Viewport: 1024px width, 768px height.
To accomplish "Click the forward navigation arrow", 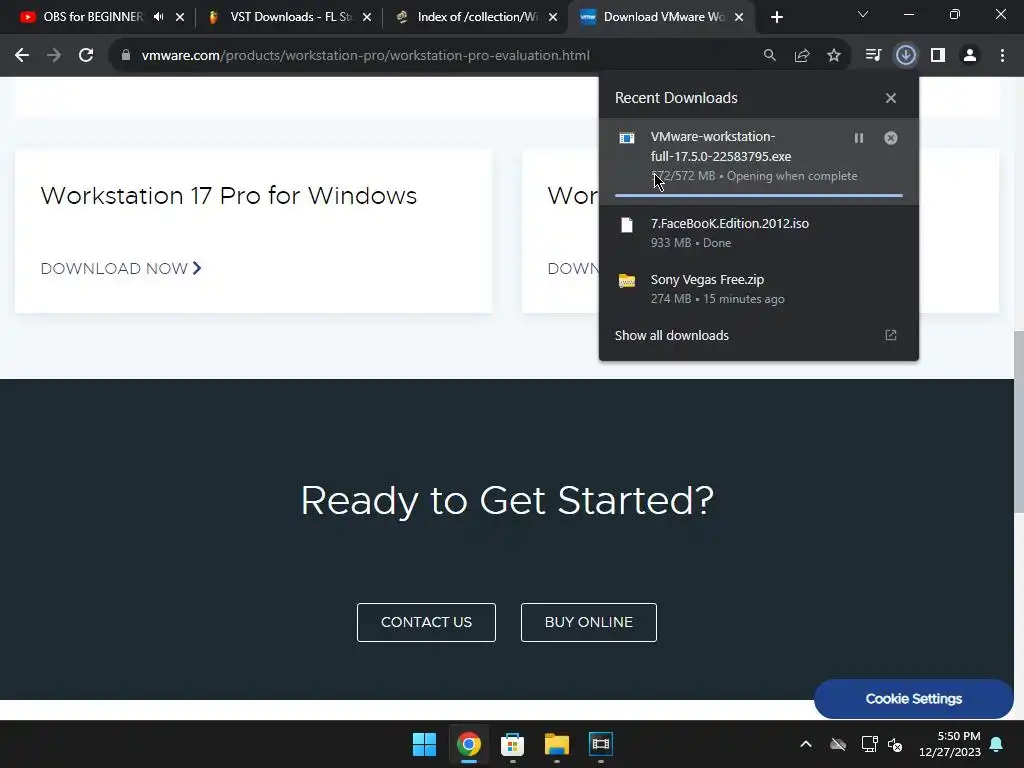I will (x=54, y=56).
